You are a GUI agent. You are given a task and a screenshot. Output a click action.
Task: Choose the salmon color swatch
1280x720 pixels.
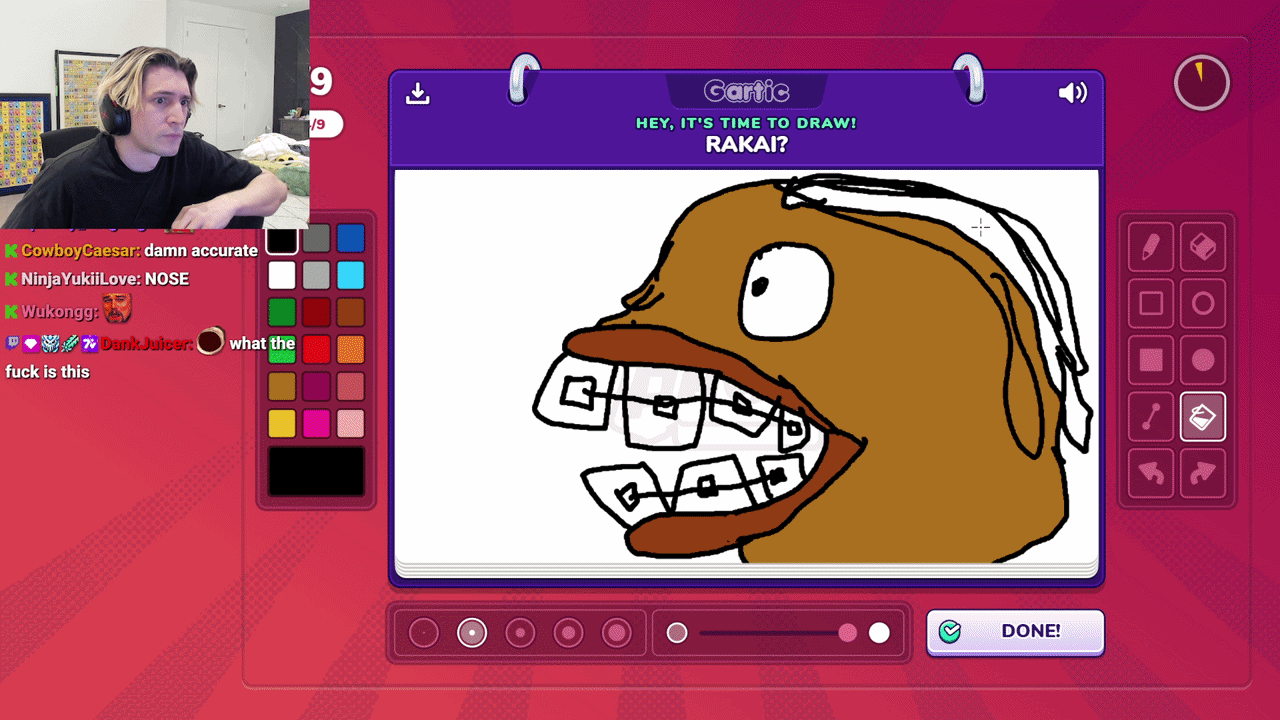(350, 386)
